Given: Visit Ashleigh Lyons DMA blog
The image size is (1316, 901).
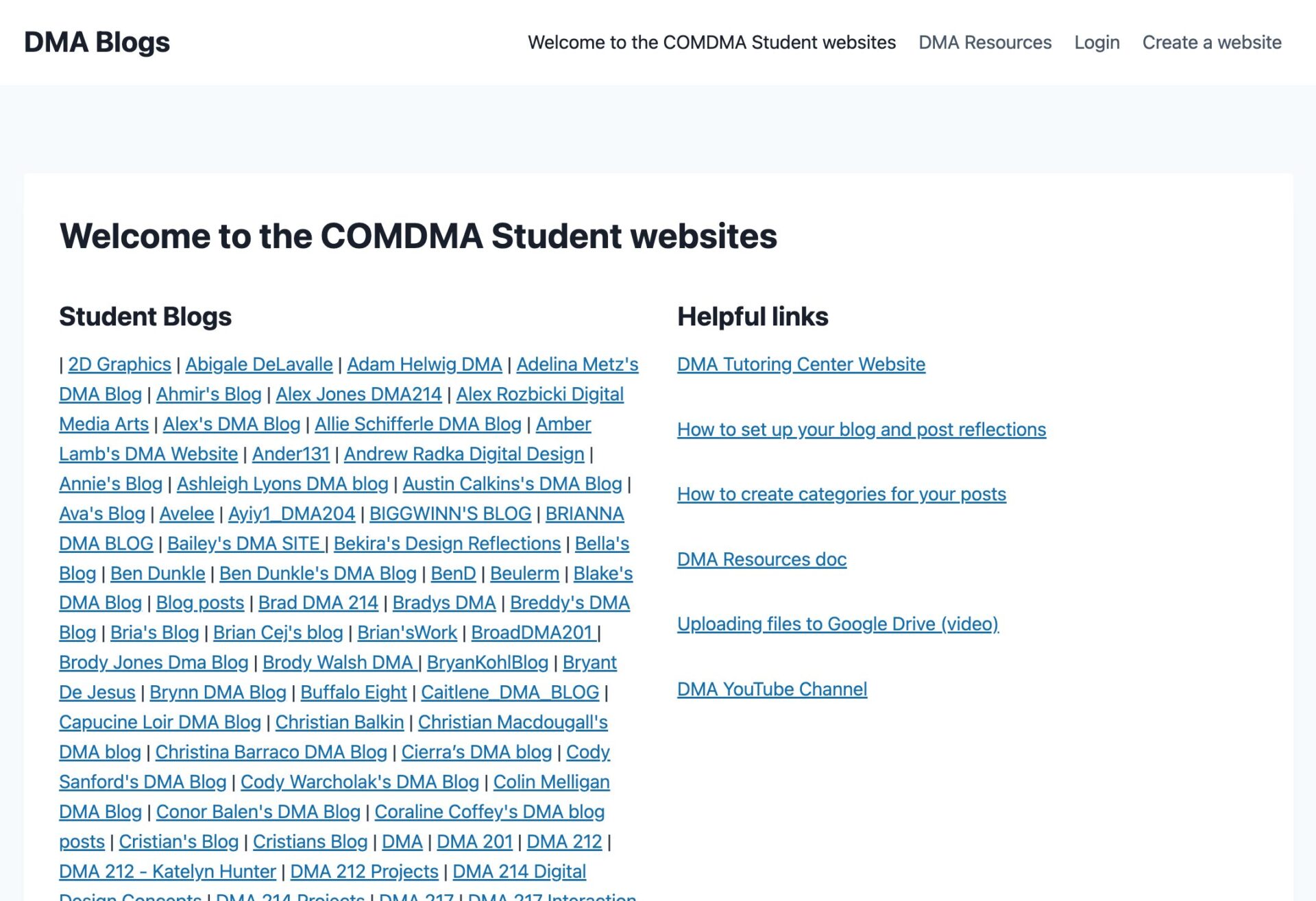Looking at the screenshot, I should 282,484.
